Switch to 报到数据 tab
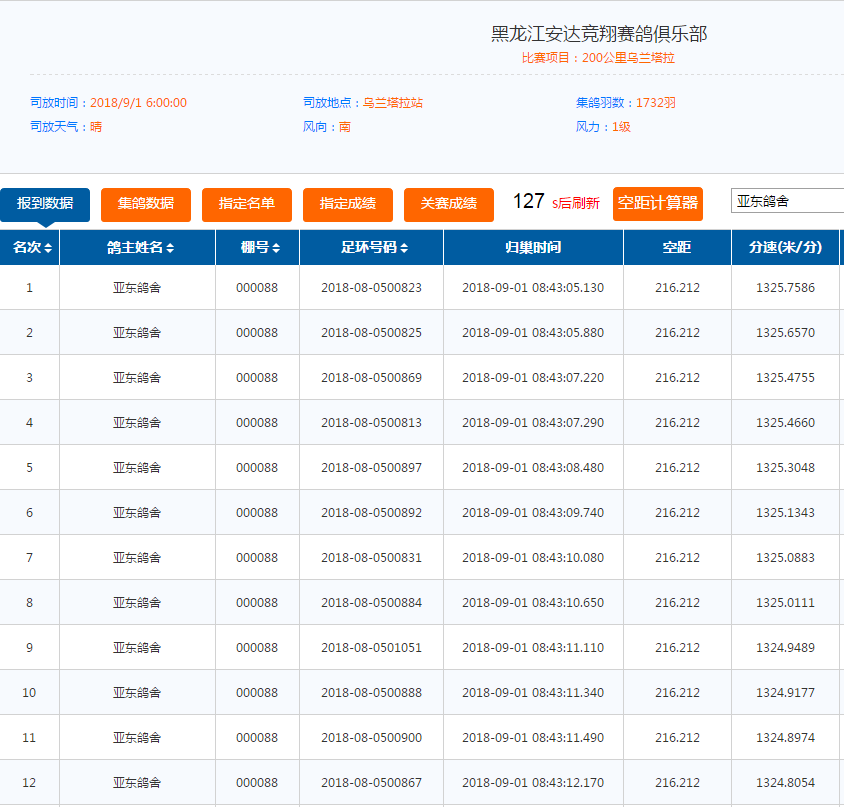 click(45, 203)
